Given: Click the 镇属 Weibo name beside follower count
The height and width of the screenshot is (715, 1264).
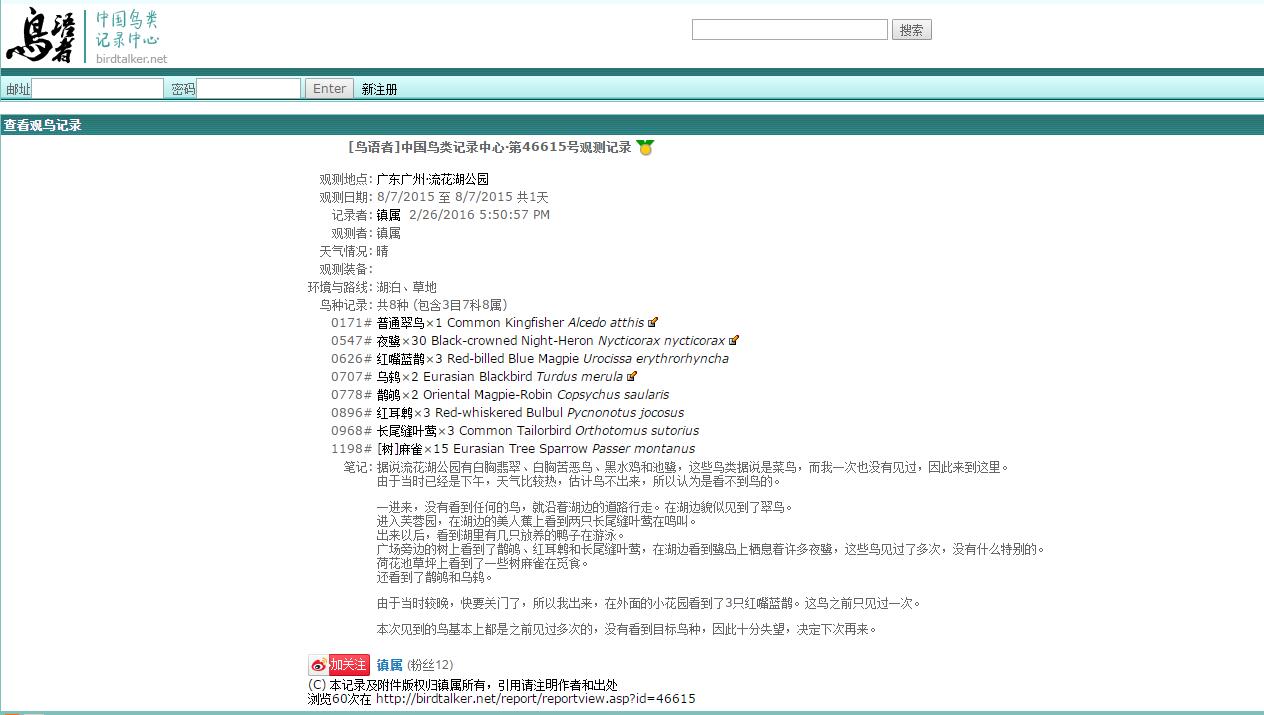Looking at the screenshot, I should [389, 665].
